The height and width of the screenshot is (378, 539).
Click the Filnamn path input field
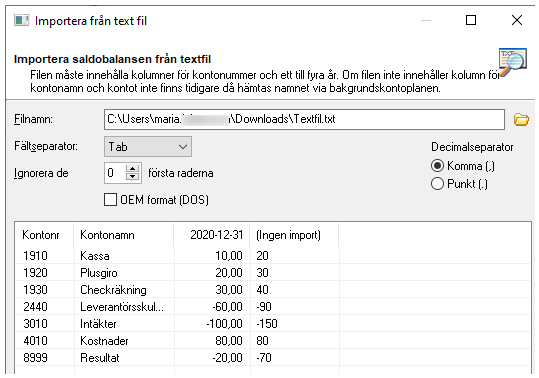coord(304,119)
